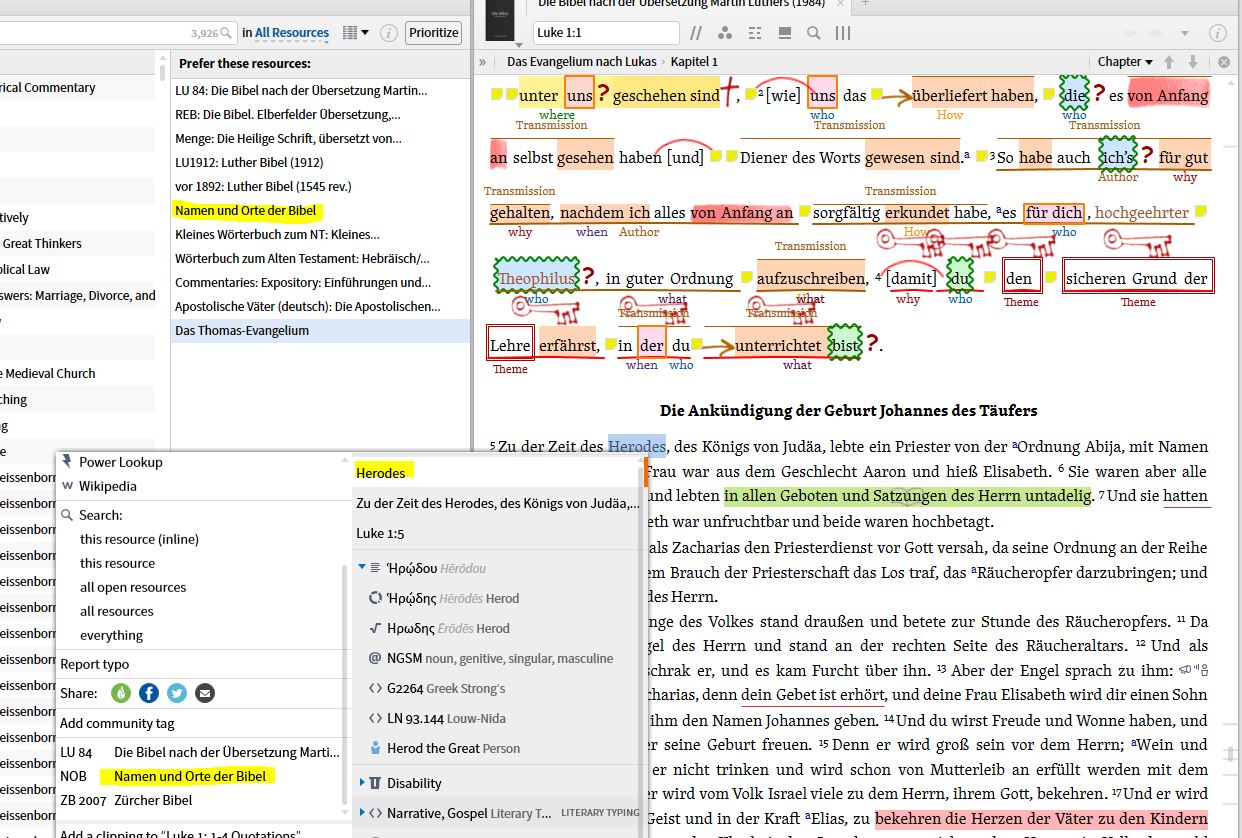Viewport: 1242px width, 838px height.
Task: Click the Luke 1:1 reference box
Action: pos(606,33)
